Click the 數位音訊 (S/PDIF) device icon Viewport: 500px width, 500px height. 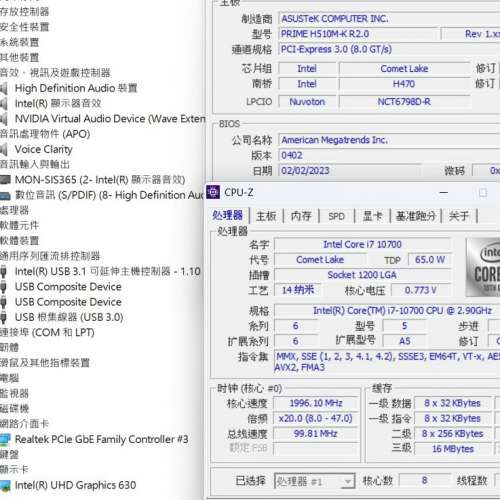pos(5,195)
